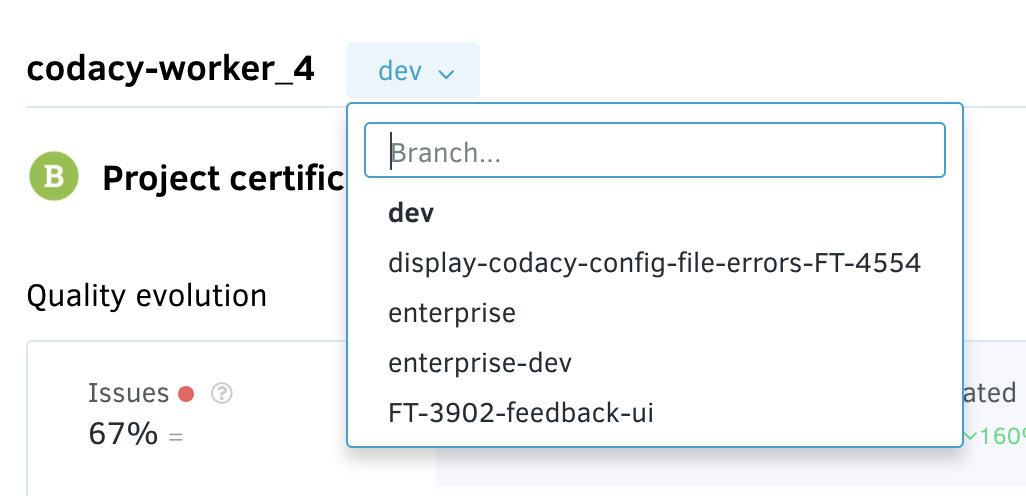Click the green B grade badge
Screen dimensions: 1026x496
tap(54, 177)
